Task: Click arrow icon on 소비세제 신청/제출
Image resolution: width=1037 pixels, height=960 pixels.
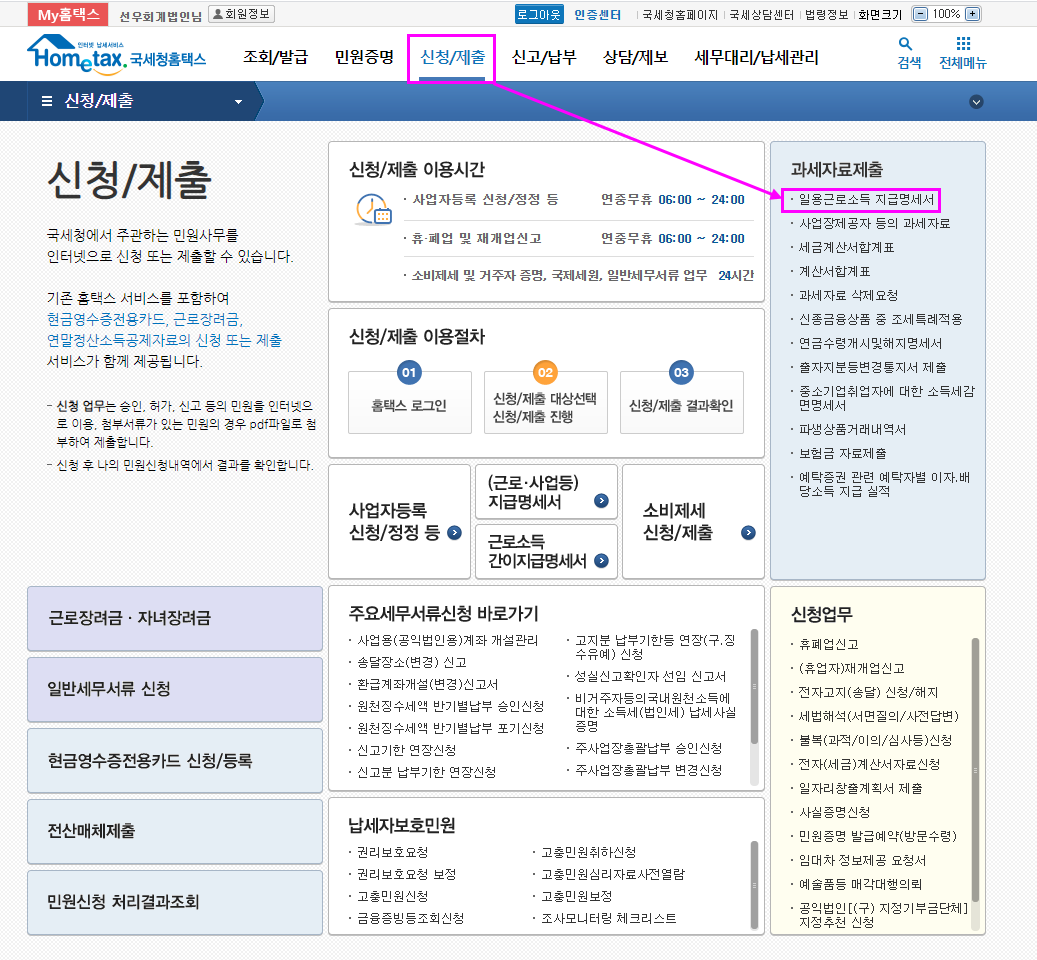Action: (748, 532)
